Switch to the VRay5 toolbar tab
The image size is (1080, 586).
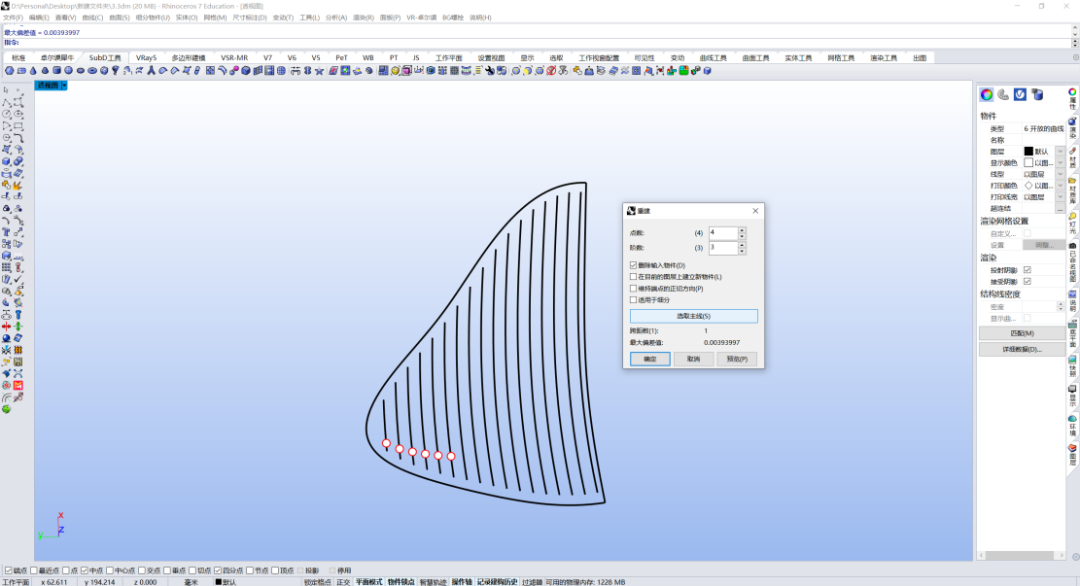[x=146, y=58]
